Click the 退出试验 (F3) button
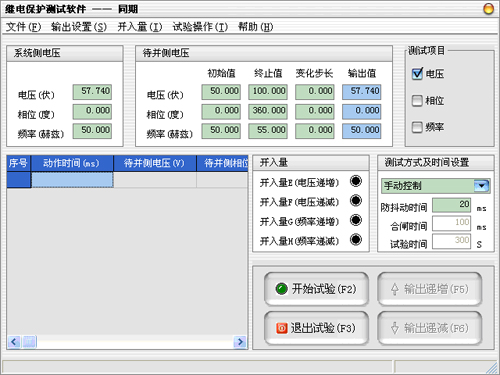500x375 pixels. tap(316, 328)
